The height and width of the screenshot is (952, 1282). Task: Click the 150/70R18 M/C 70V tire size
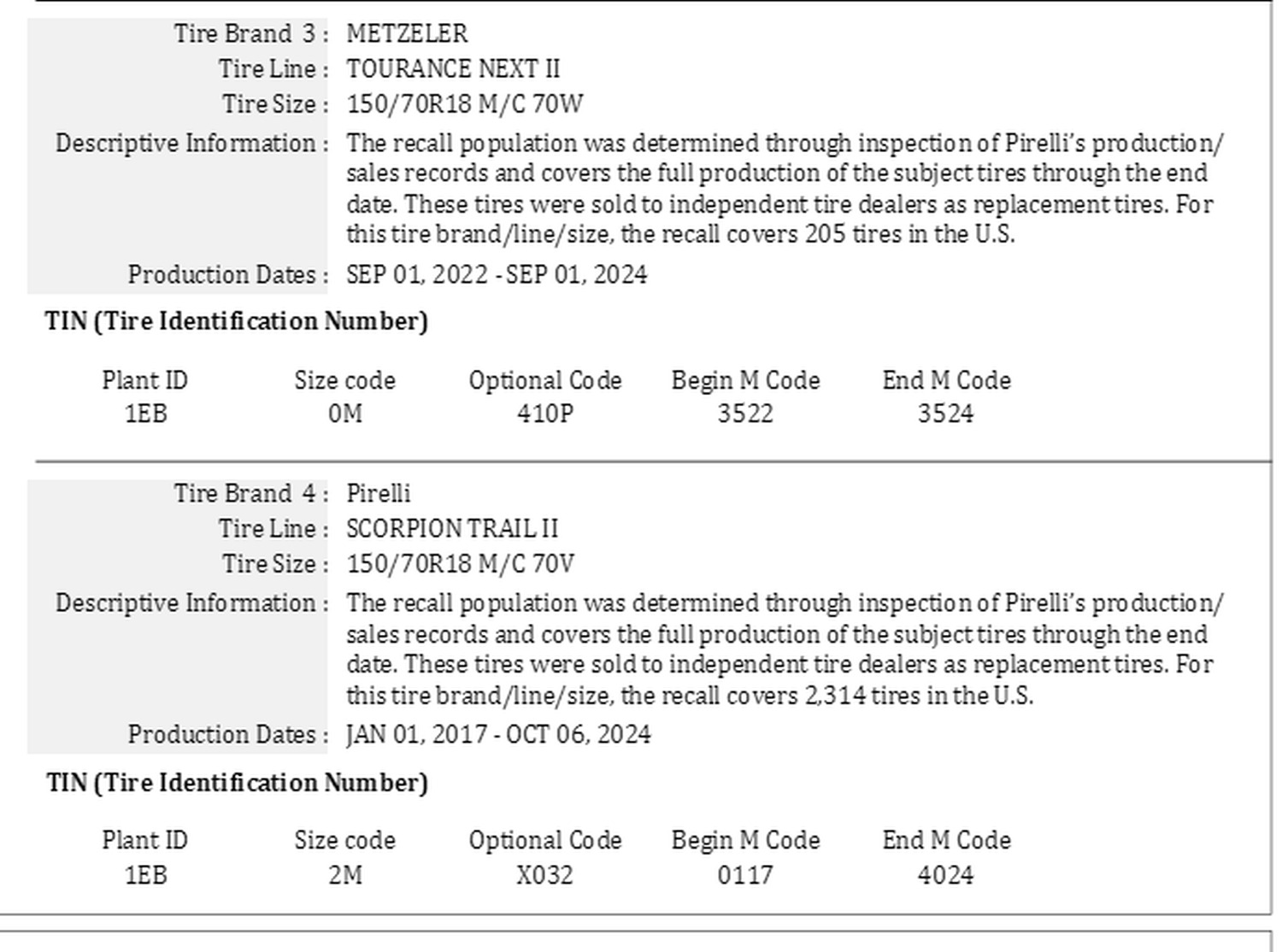(x=460, y=564)
